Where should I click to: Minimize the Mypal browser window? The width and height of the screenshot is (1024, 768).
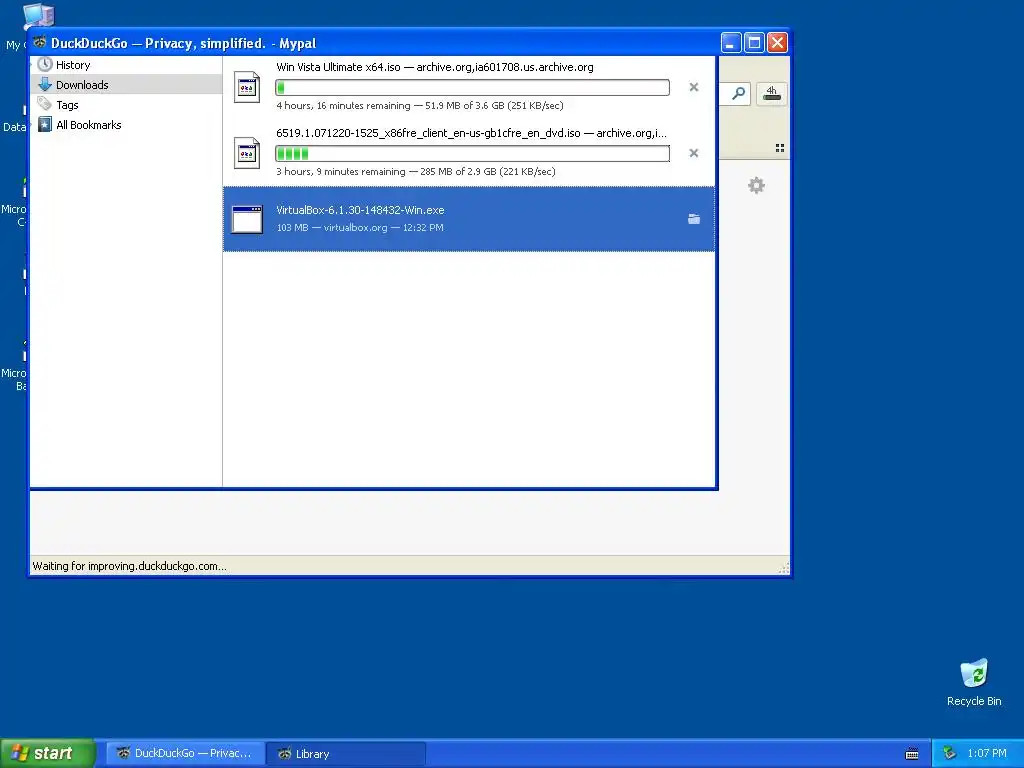[731, 43]
